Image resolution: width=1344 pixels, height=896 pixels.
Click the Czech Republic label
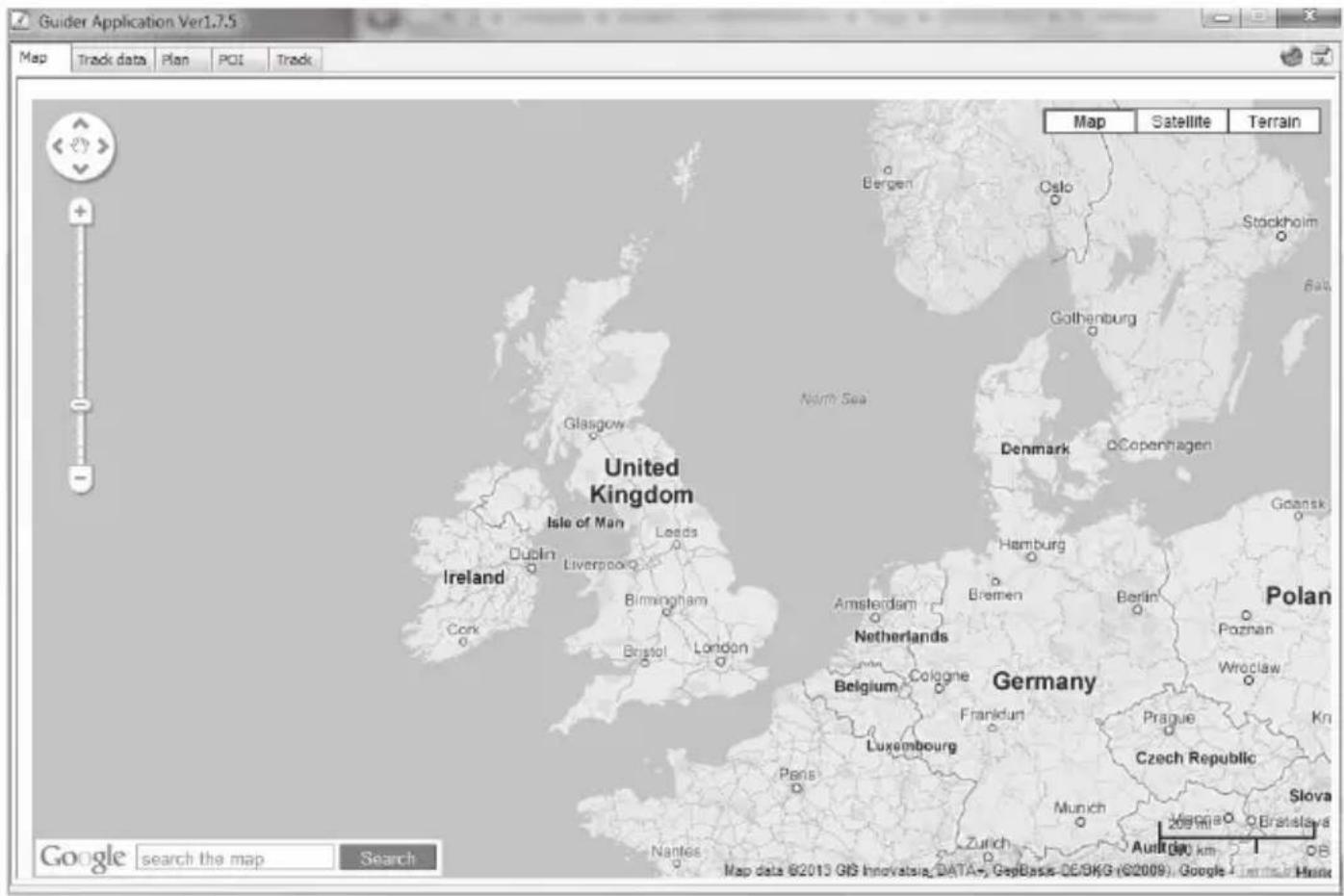pos(1196,758)
